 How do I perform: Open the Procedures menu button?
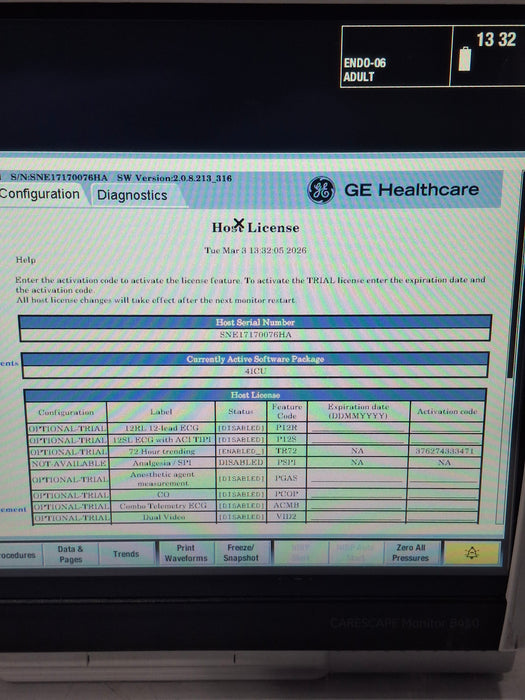19,555
